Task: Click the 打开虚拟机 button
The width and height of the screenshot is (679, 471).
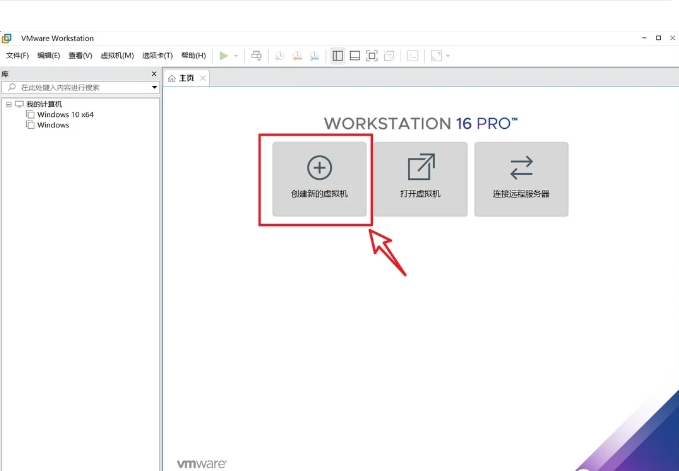Action: [420, 179]
